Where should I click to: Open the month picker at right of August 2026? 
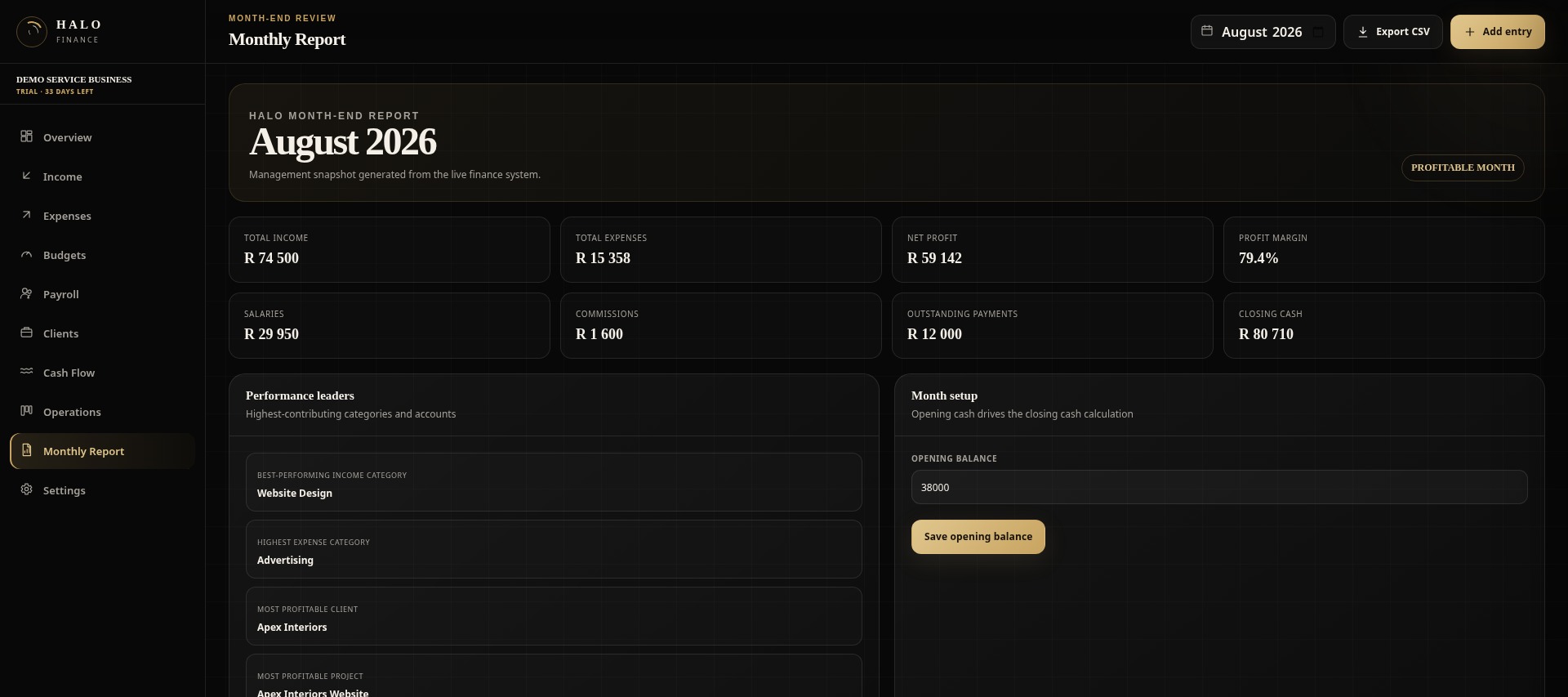1318,32
